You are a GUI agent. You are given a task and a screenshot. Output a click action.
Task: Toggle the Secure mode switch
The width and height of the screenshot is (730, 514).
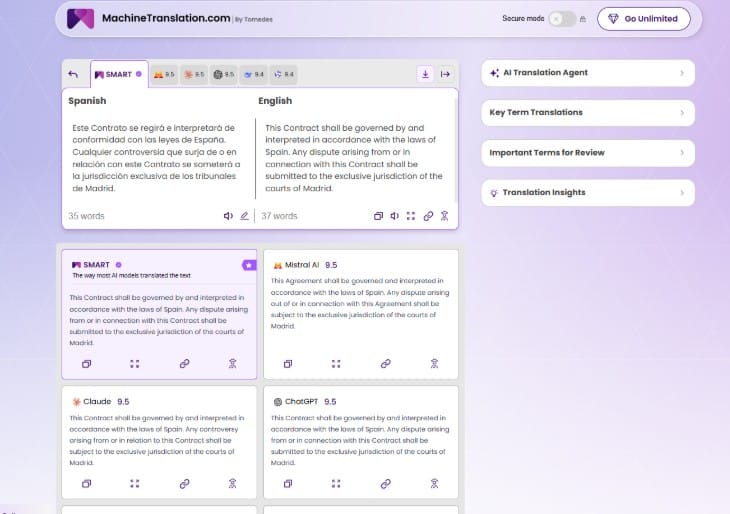pos(562,19)
